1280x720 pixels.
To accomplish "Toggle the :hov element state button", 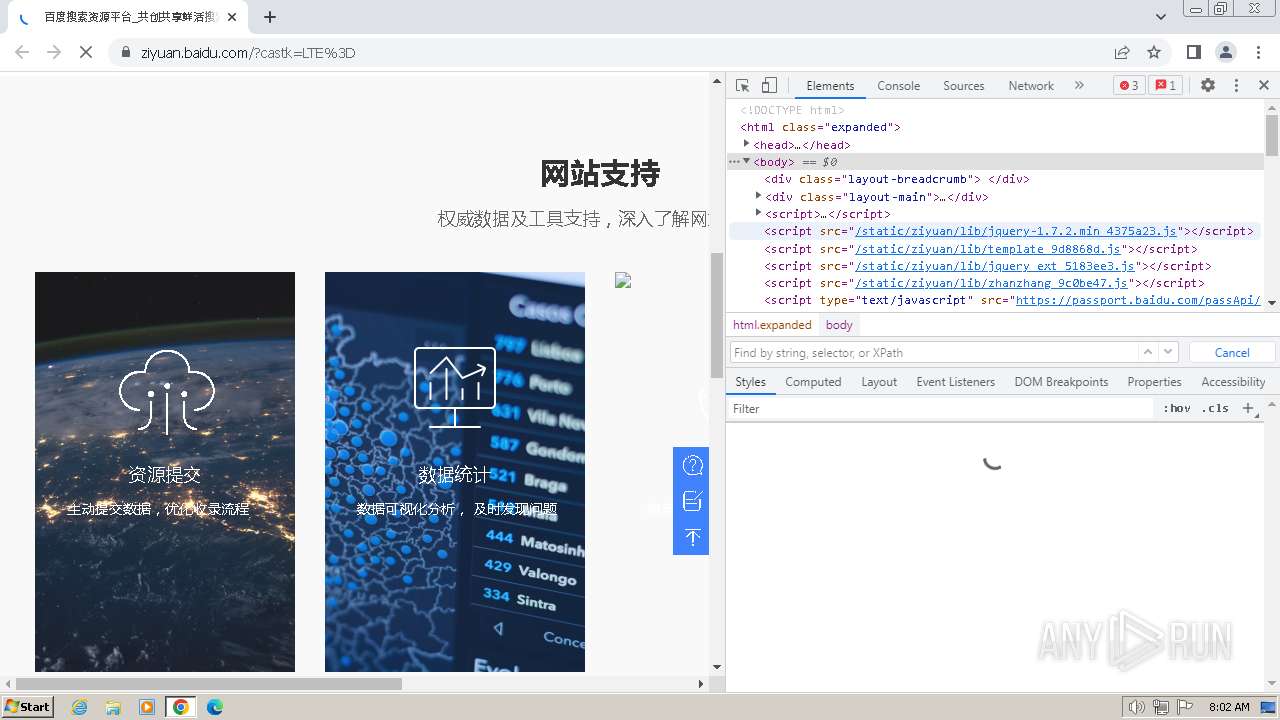I will (x=1177, y=409).
